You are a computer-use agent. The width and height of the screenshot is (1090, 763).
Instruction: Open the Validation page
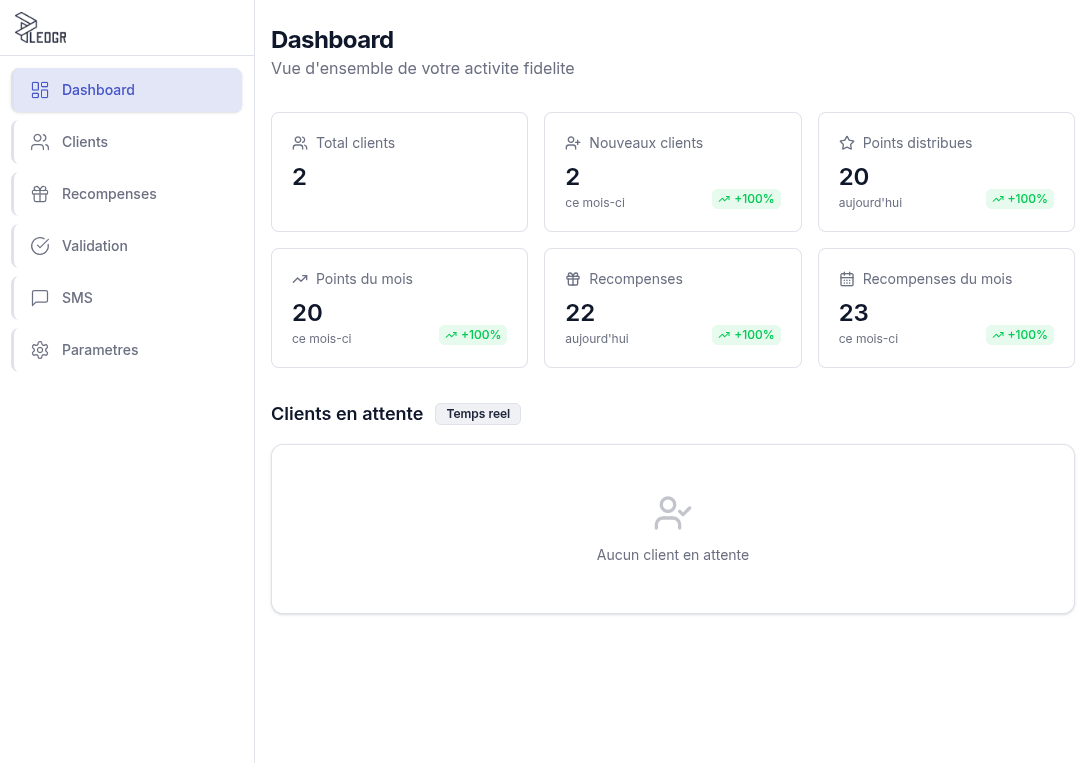point(95,246)
